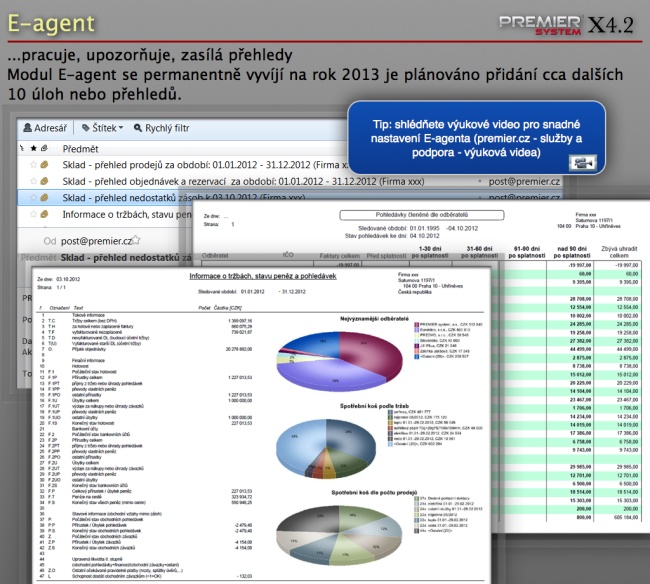Click the '61-90 dní po splatnosti' column header
650x584 pixels.
click(x=526, y=252)
